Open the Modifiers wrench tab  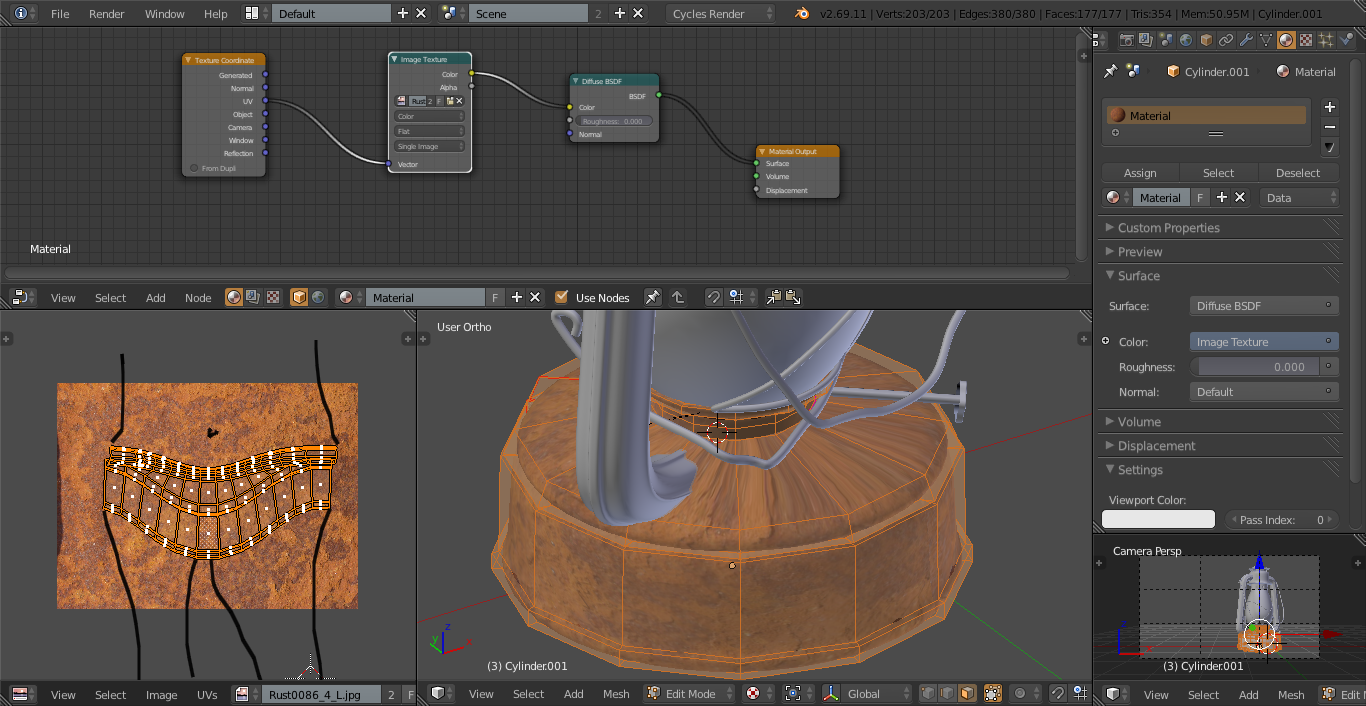click(x=1246, y=40)
